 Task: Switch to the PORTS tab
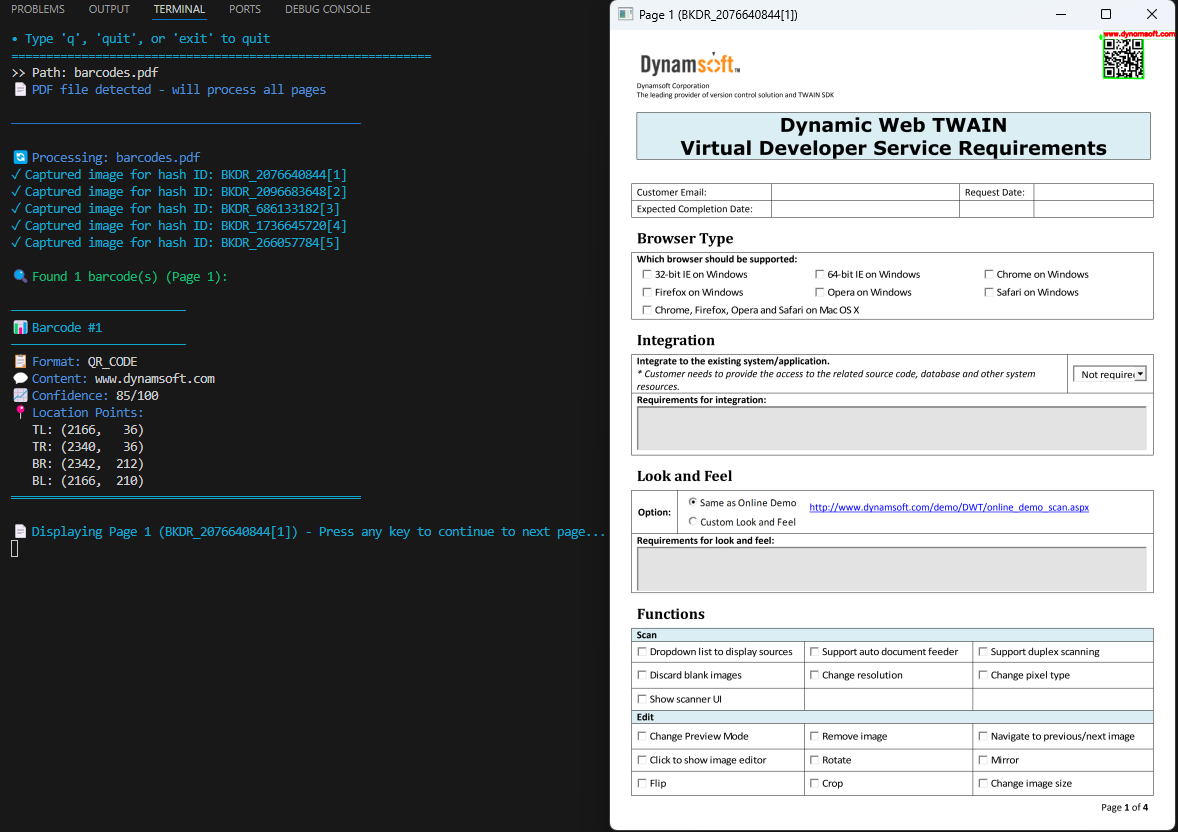pyautogui.click(x=244, y=9)
